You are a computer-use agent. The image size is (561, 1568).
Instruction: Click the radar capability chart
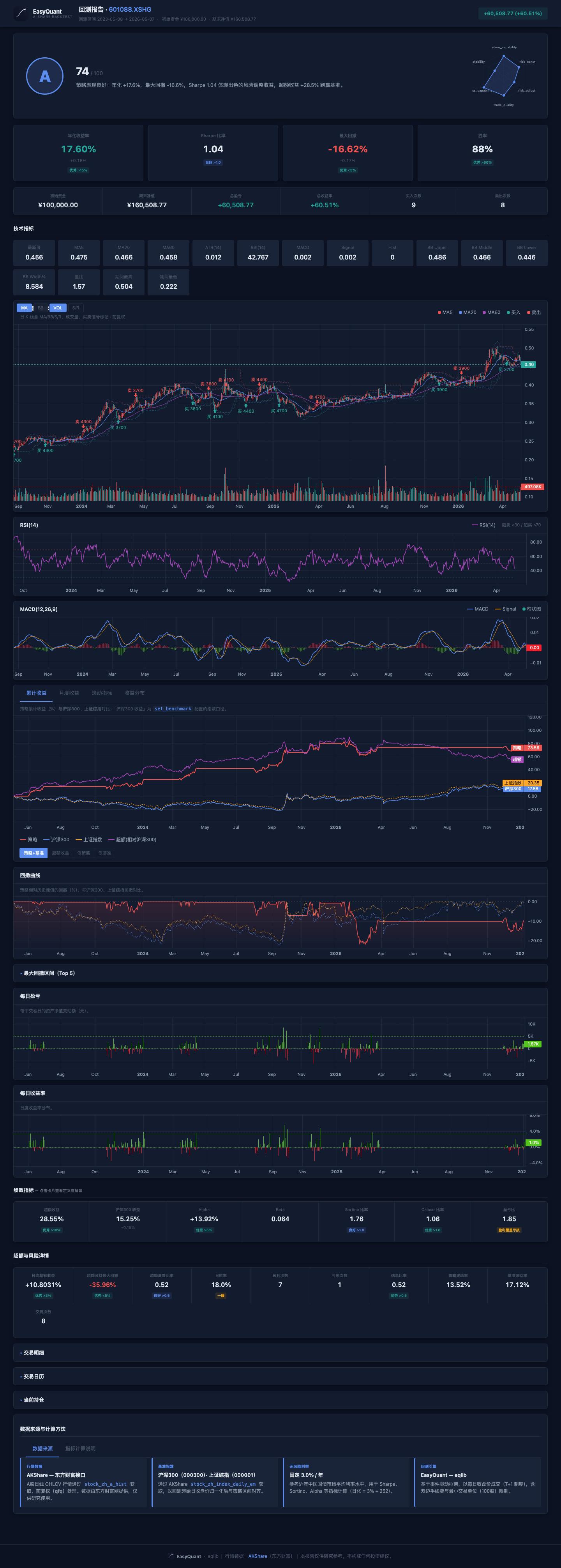(x=503, y=76)
